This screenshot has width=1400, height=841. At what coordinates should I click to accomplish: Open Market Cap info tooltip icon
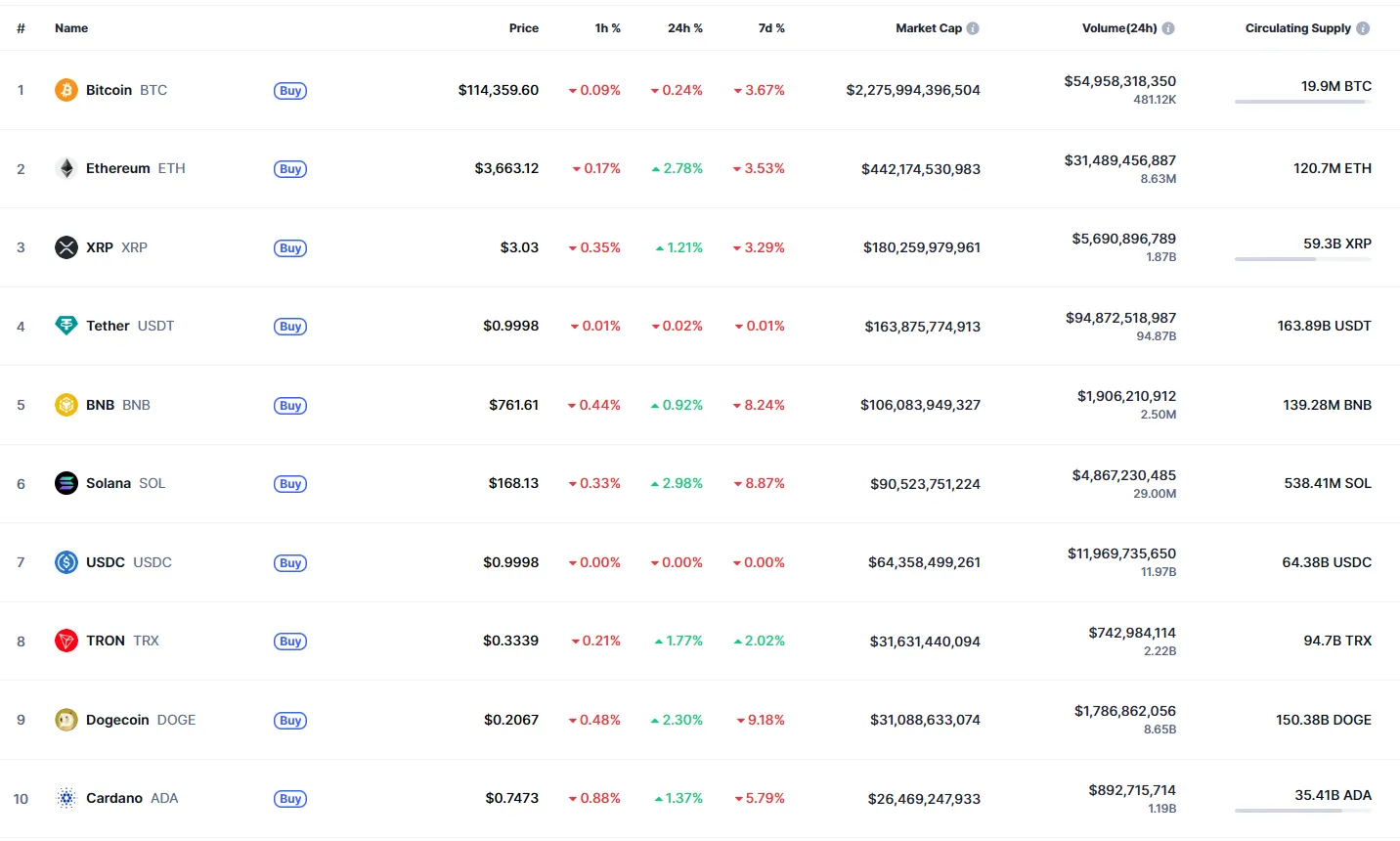tap(973, 28)
